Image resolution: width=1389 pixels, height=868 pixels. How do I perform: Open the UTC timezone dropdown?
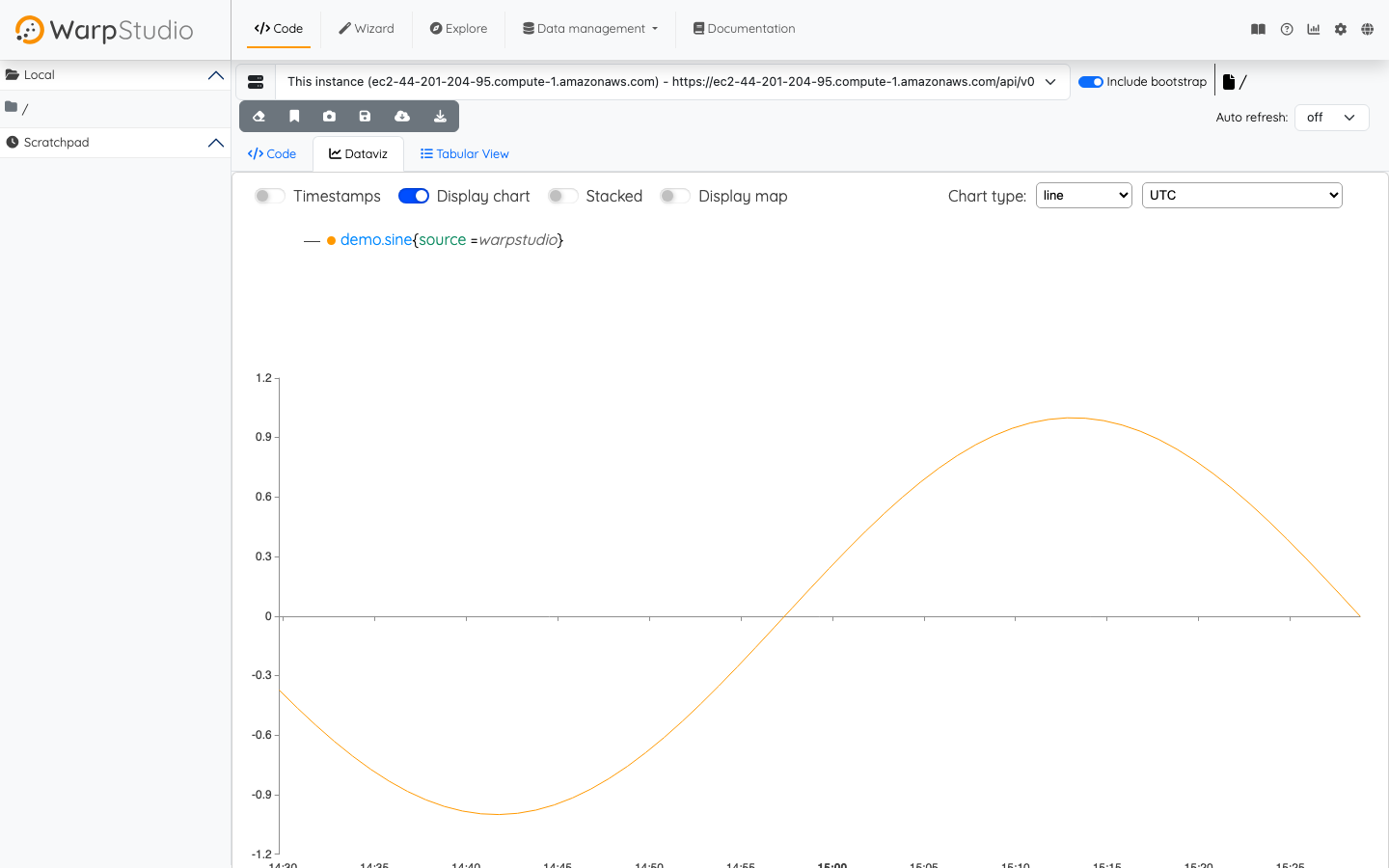(1242, 195)
